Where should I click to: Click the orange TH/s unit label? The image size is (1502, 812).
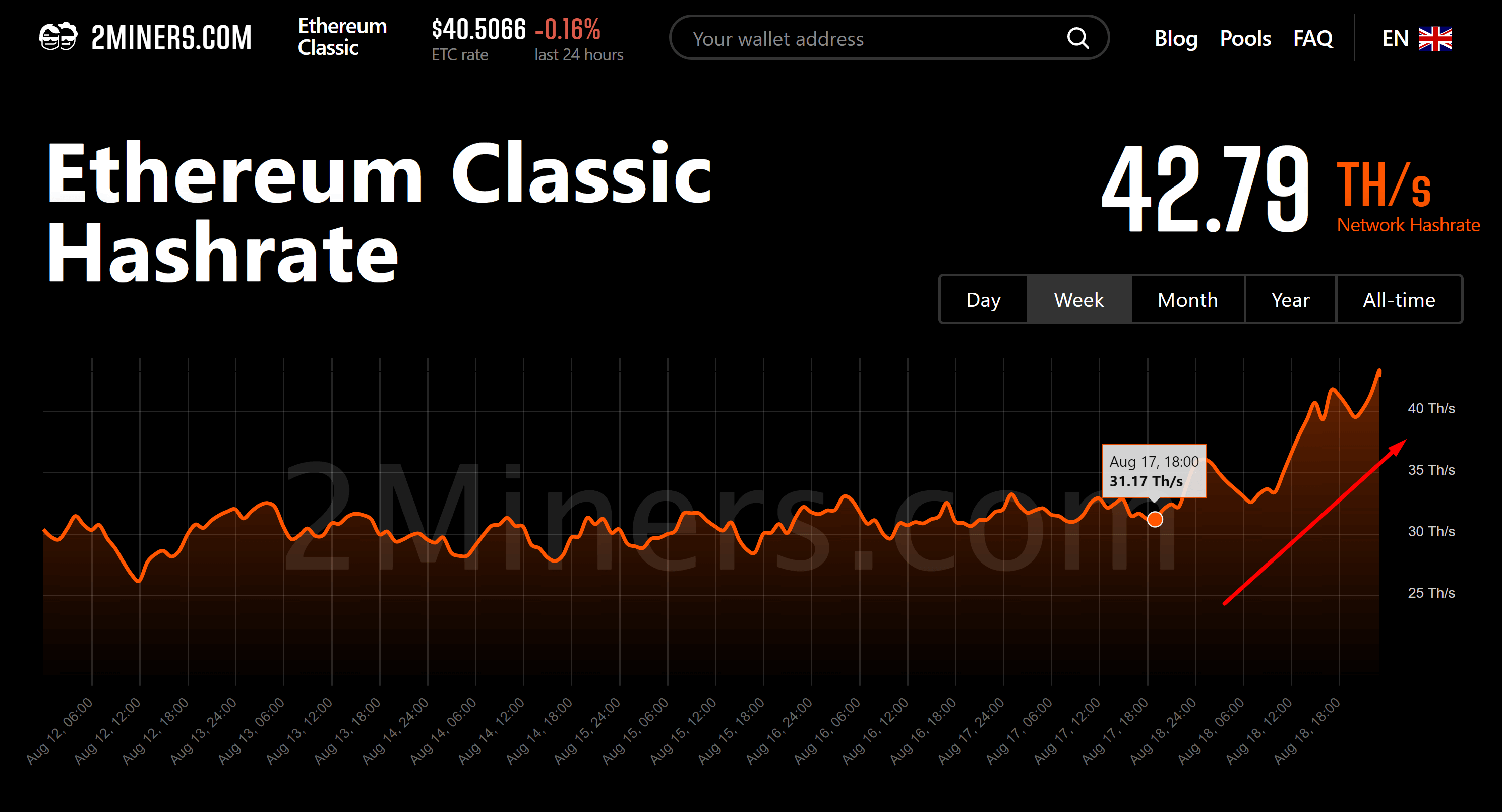pos(1385,185)
